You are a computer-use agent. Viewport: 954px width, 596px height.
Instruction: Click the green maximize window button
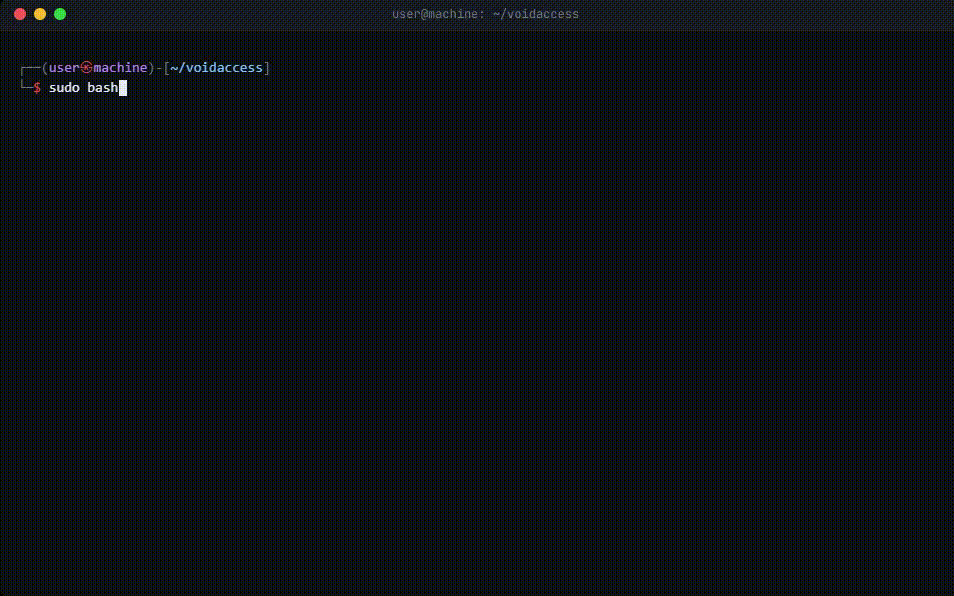60,14
